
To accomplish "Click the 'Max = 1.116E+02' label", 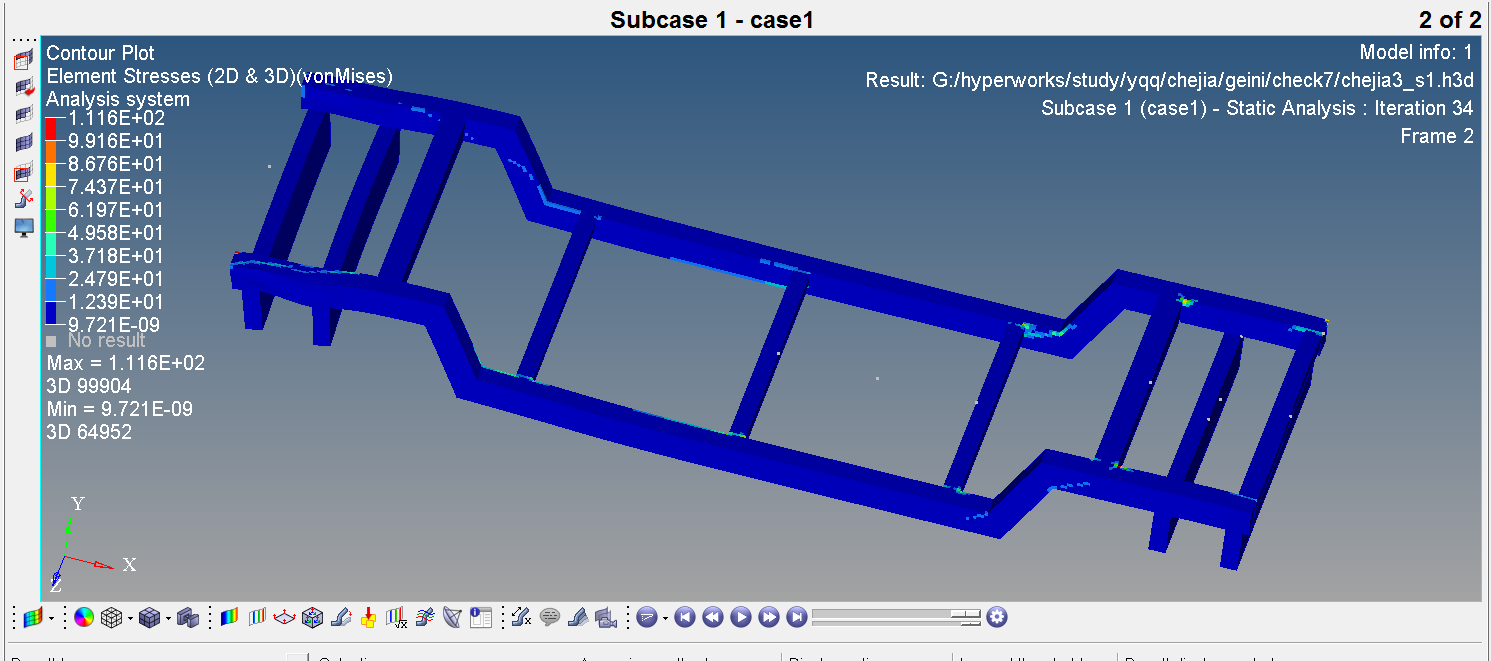I will click(126, 363).
